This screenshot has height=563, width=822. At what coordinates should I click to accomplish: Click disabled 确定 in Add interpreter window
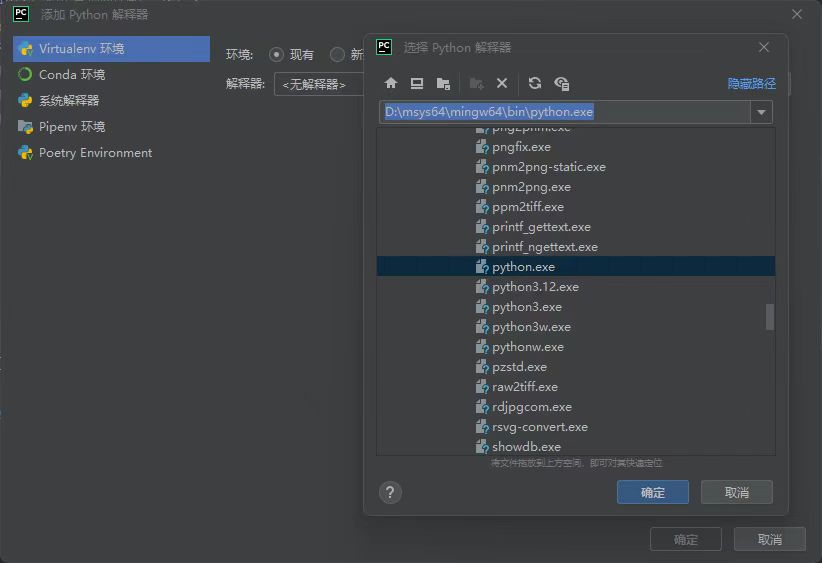[686, 539]
